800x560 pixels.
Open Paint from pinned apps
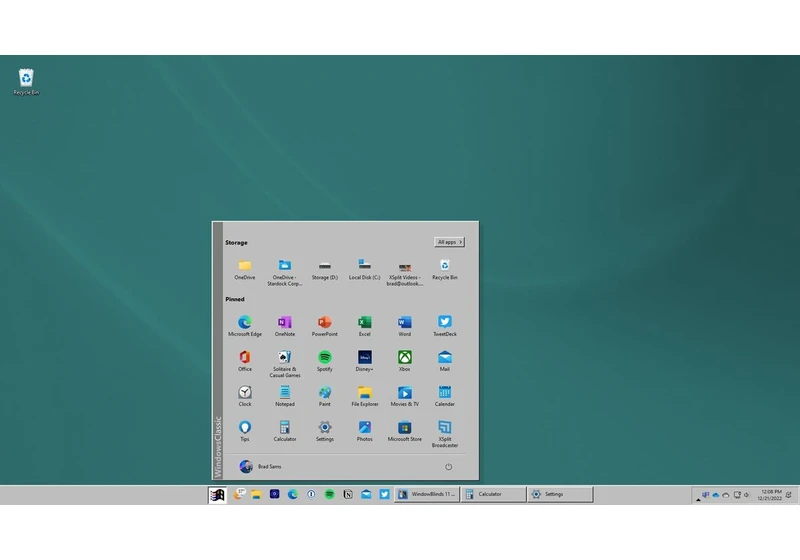tap(324, 396)
